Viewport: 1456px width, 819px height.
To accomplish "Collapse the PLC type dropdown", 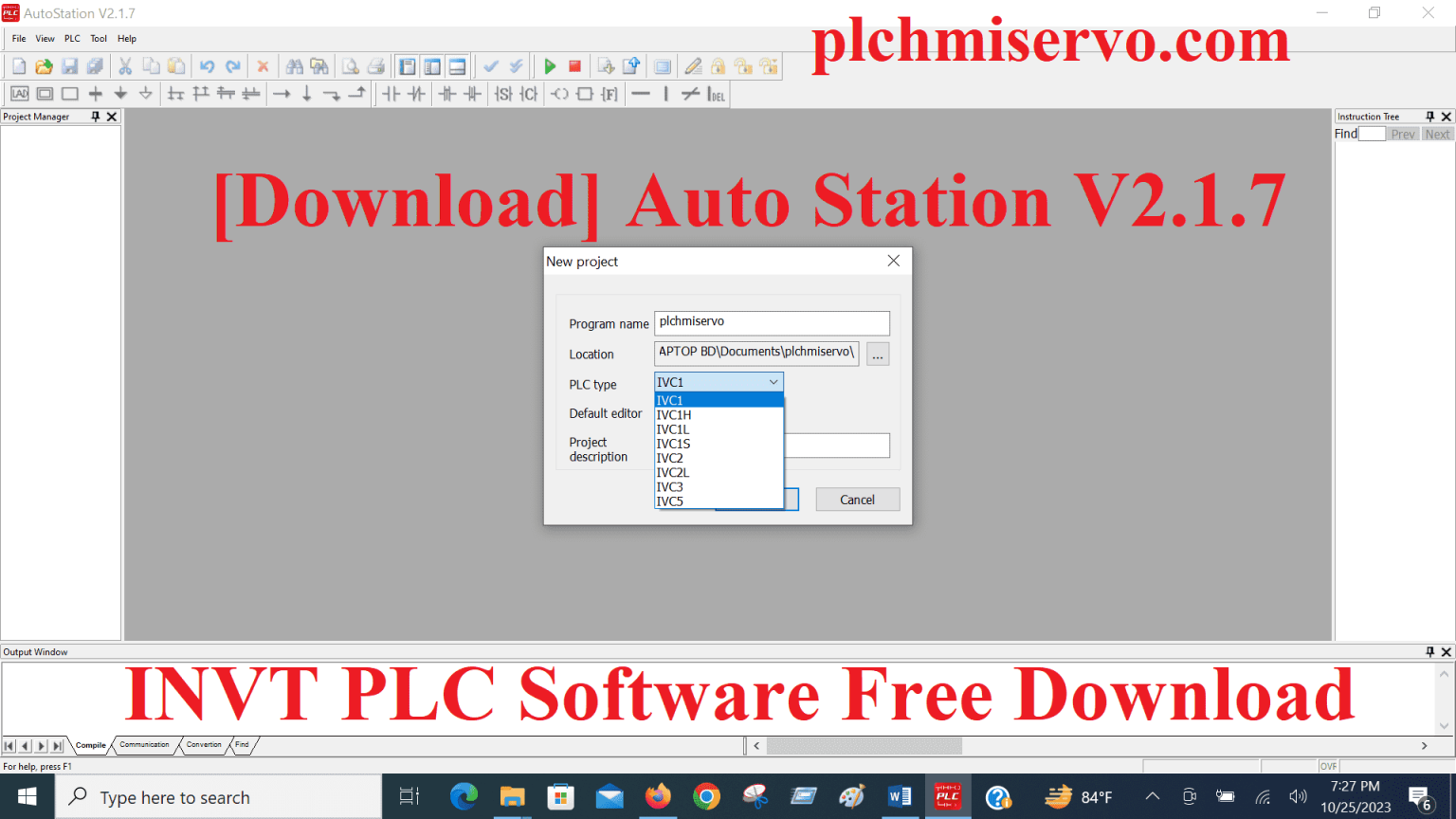I will [774, 381].
